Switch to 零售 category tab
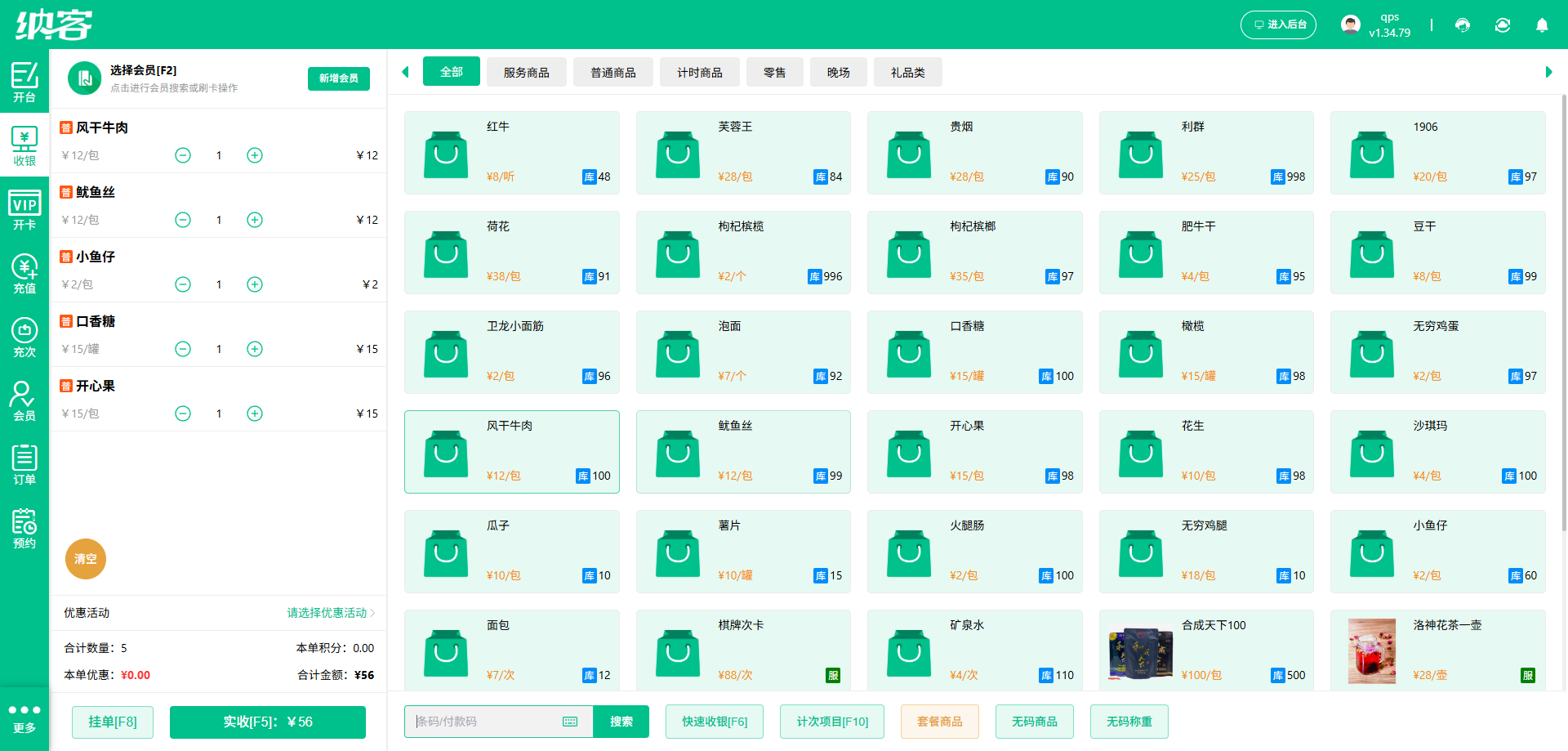This screenshot has height=751, width=1568. [x=775, y=73]
